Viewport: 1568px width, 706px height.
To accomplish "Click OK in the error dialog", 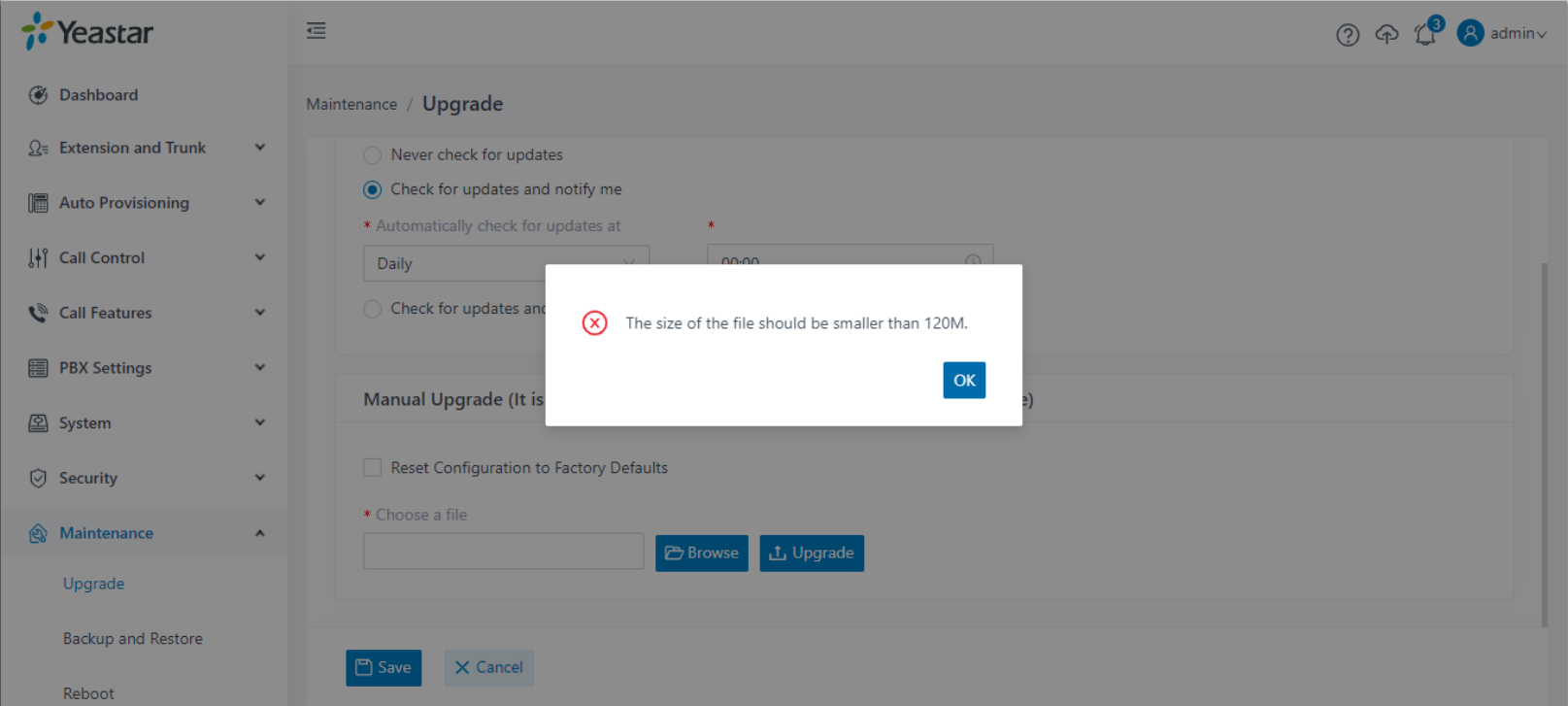I will pyautogui.click(x=964, y=380).
